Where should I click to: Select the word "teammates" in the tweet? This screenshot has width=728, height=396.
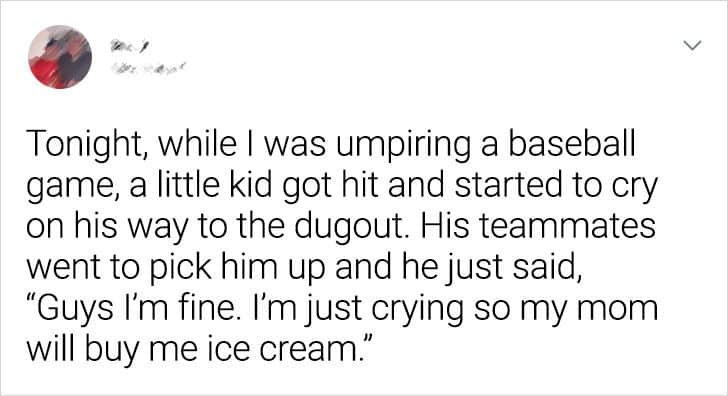point(568,226)
